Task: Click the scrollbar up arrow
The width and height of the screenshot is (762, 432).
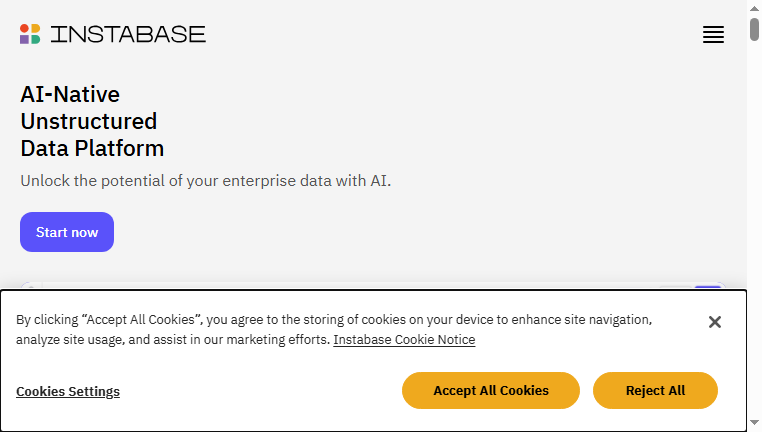Action: [x=754, y=8]
